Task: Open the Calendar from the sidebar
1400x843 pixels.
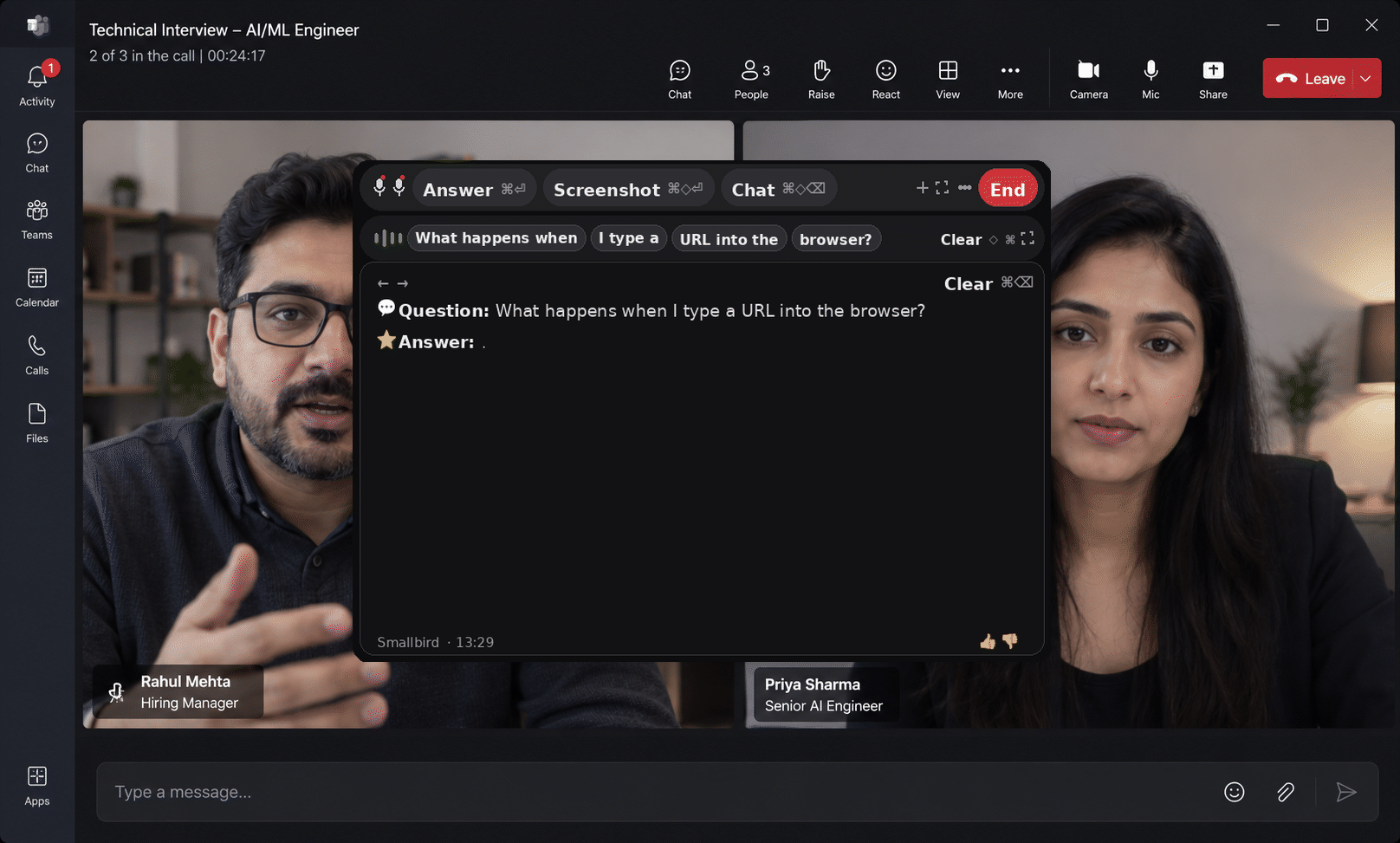Action: coord(37,288)
